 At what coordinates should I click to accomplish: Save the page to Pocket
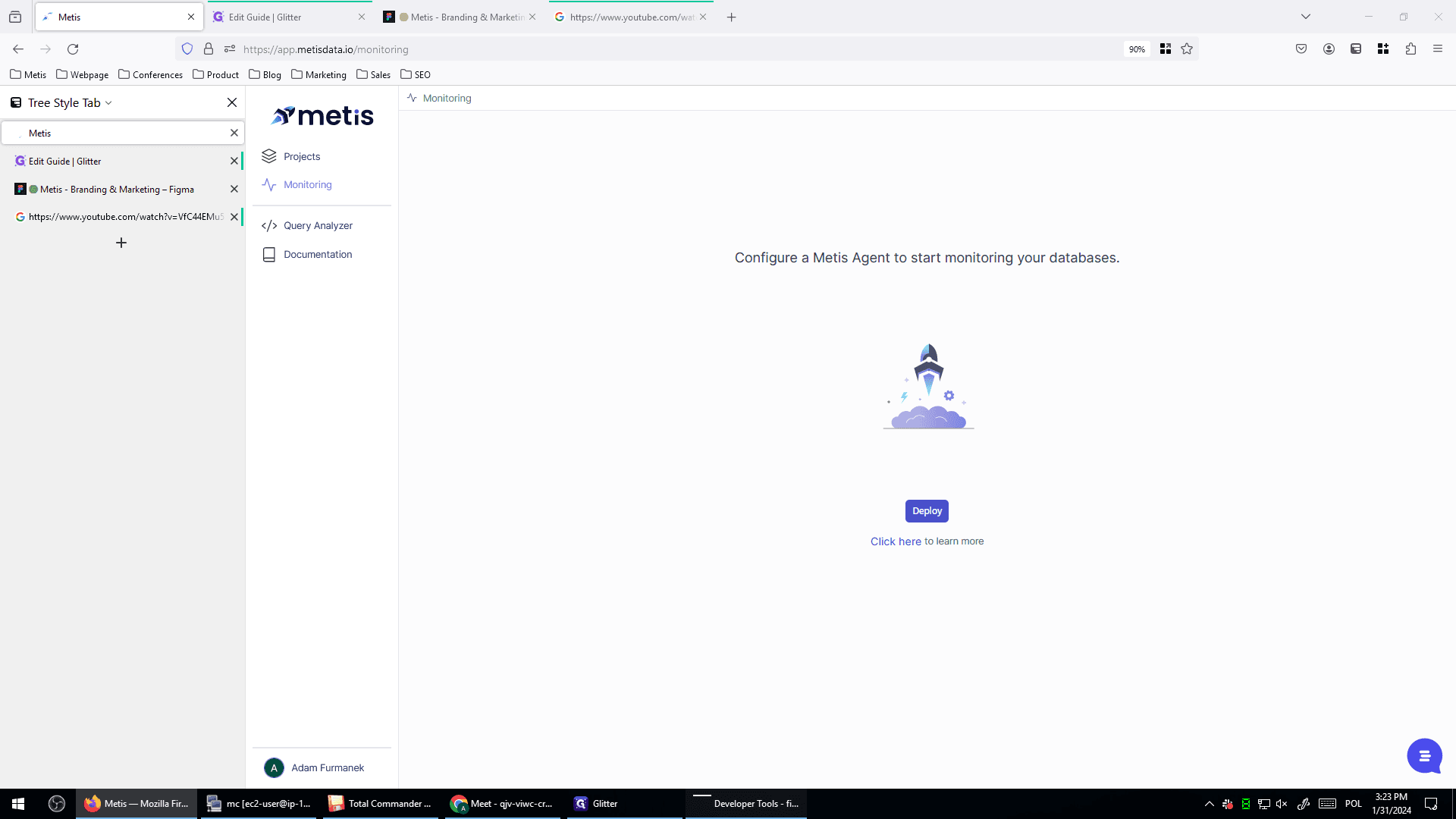point(1301,49)
